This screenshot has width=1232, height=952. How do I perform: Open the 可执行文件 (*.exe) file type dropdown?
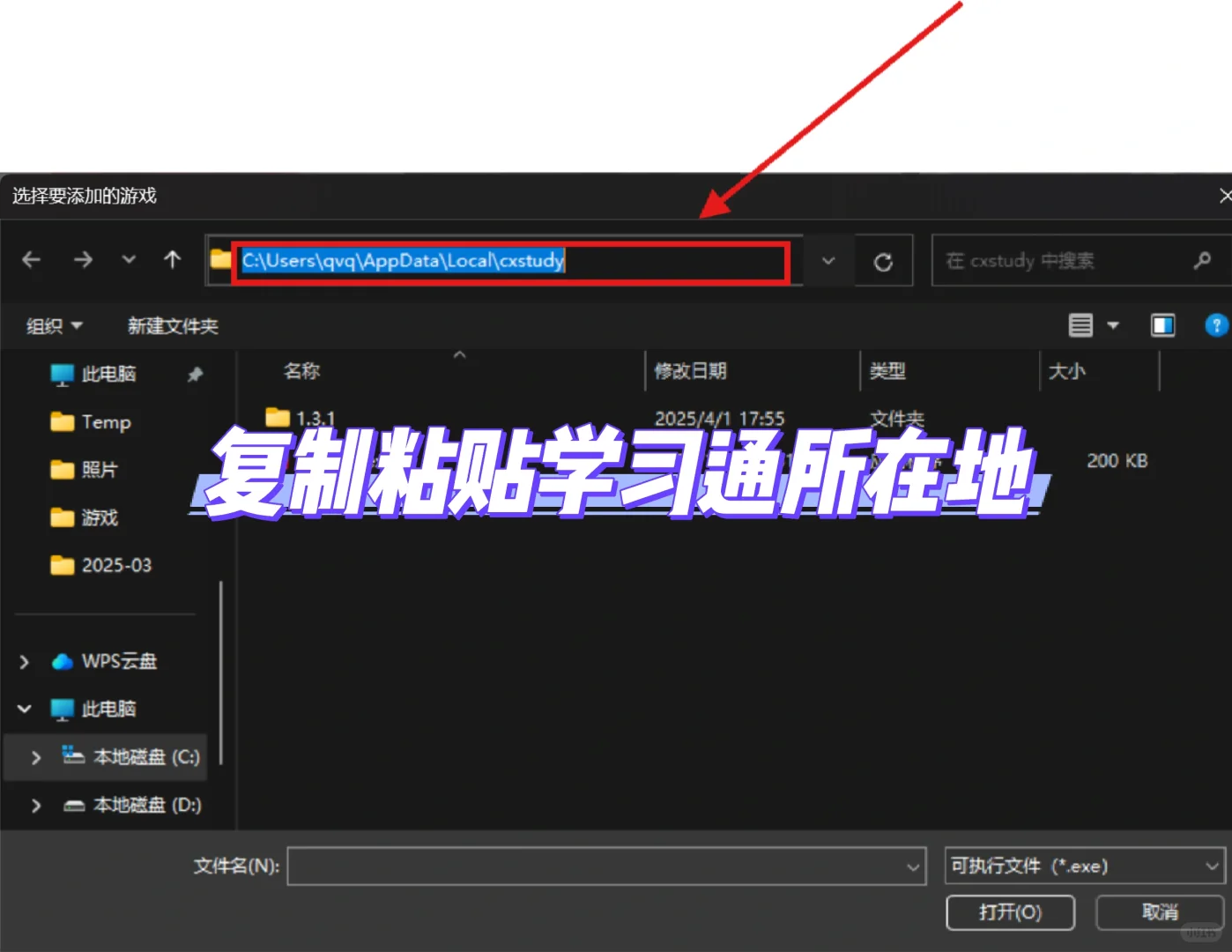[1085, 866]
